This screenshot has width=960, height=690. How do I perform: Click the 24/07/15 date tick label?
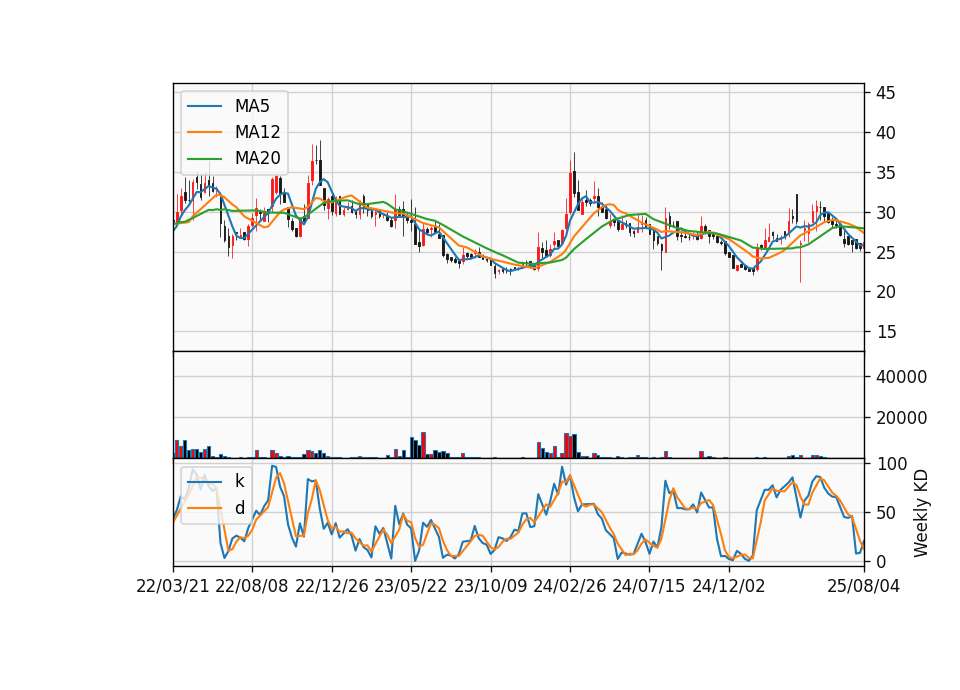pos(649,586)
